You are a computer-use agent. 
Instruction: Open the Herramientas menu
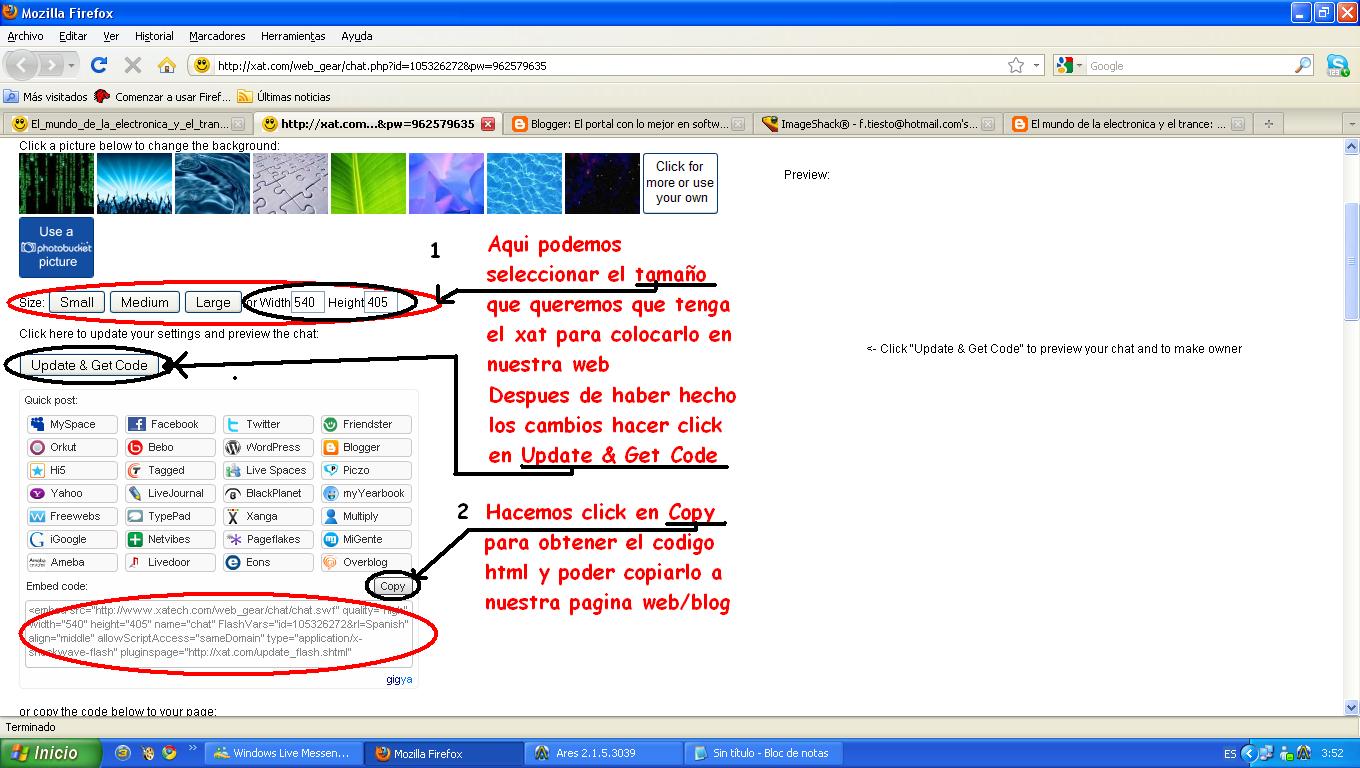coord(293,36)
